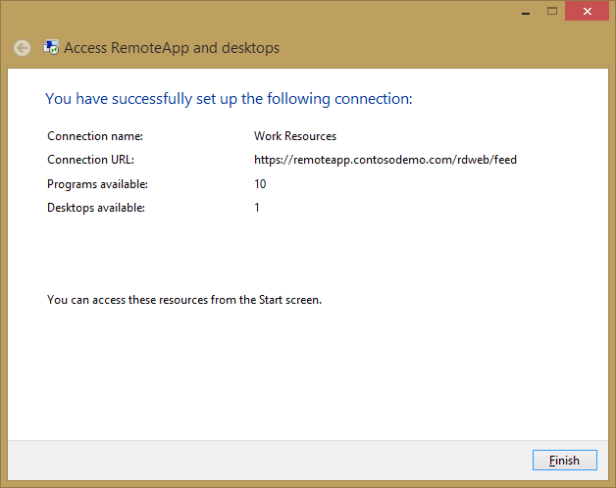616x488 pixels.
Task: Click the 'Access RemoteApp and desktops' title
Action: coord(172,48)
